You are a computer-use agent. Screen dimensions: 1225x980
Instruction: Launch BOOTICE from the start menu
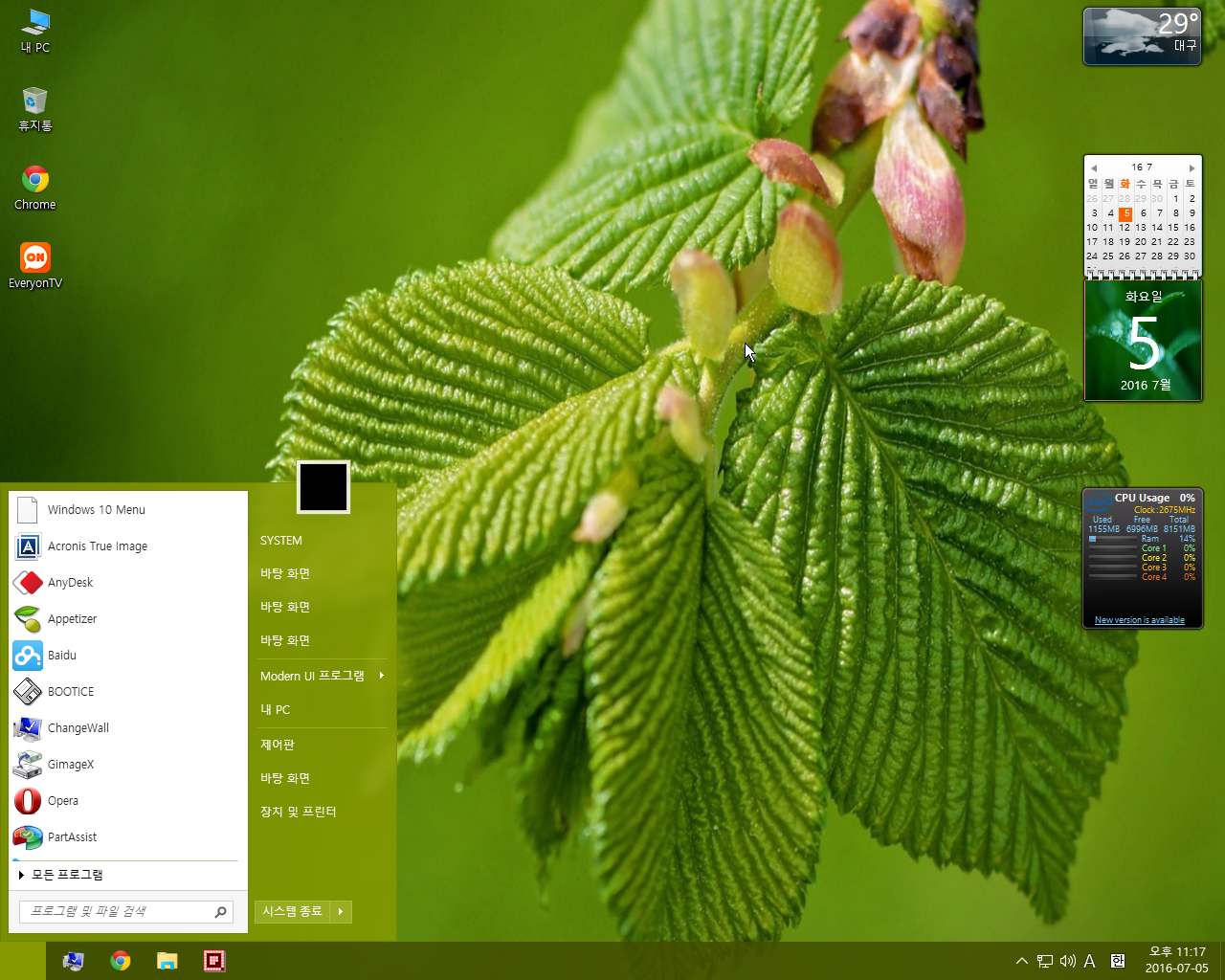tap(128, 692)
